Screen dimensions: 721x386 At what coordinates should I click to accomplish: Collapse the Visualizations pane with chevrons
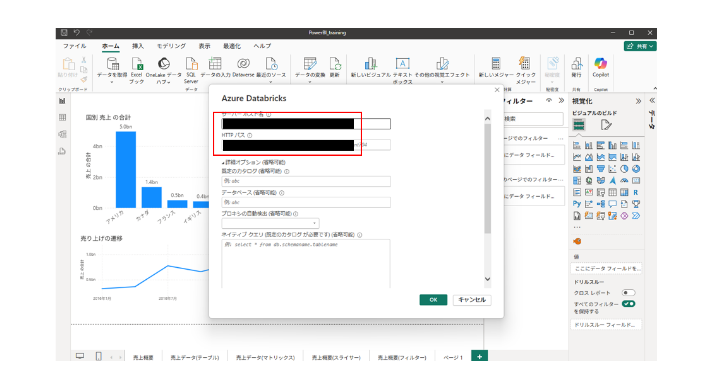[x=638, y=101]
